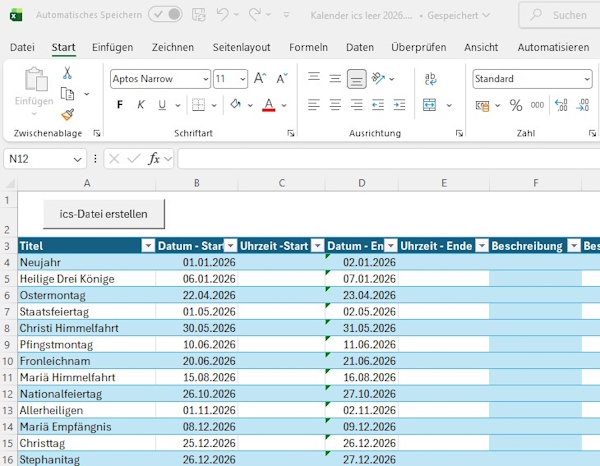Select the format painter brush

coord(67,114)
